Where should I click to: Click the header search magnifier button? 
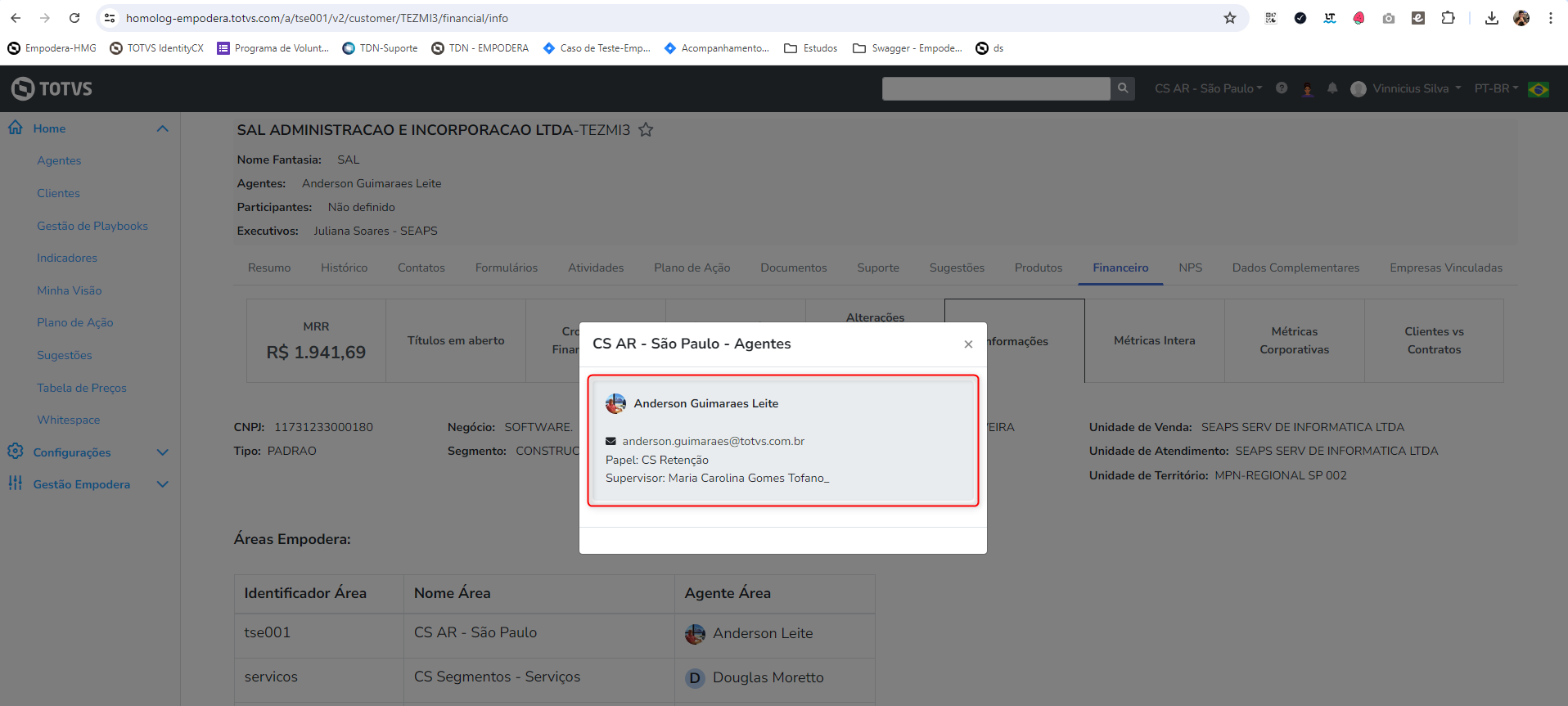(x=1123, y=88)
